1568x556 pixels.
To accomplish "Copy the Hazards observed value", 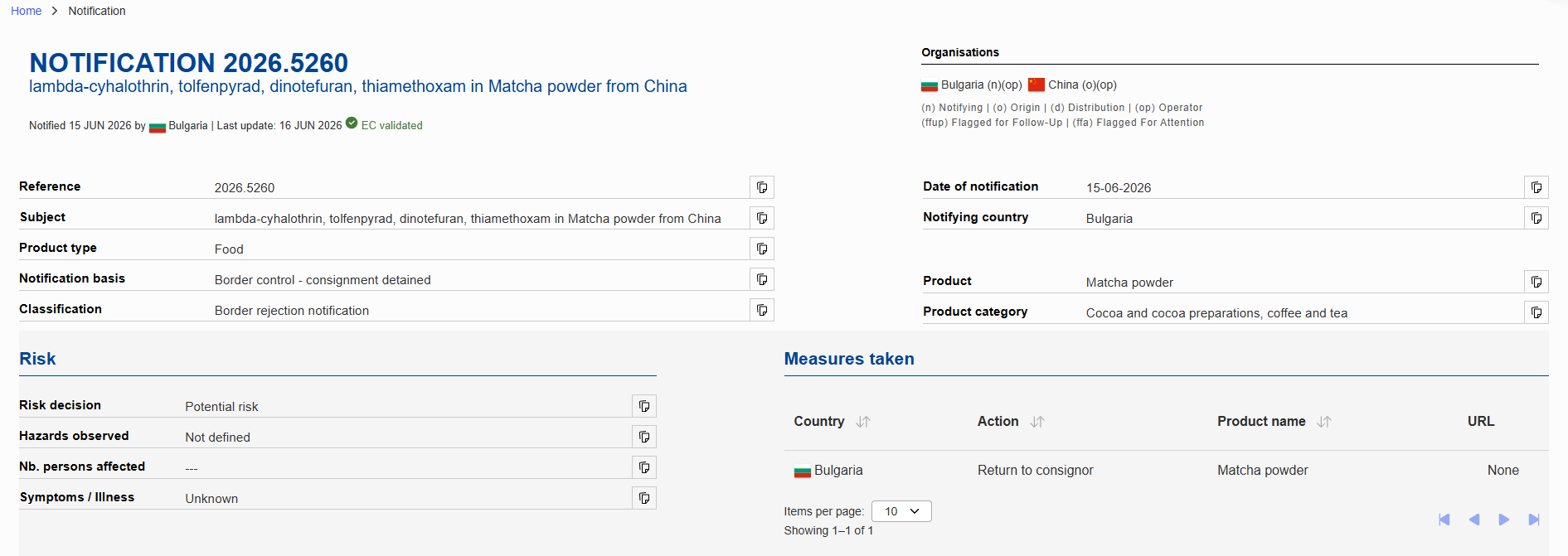I will tap(644, 437).
